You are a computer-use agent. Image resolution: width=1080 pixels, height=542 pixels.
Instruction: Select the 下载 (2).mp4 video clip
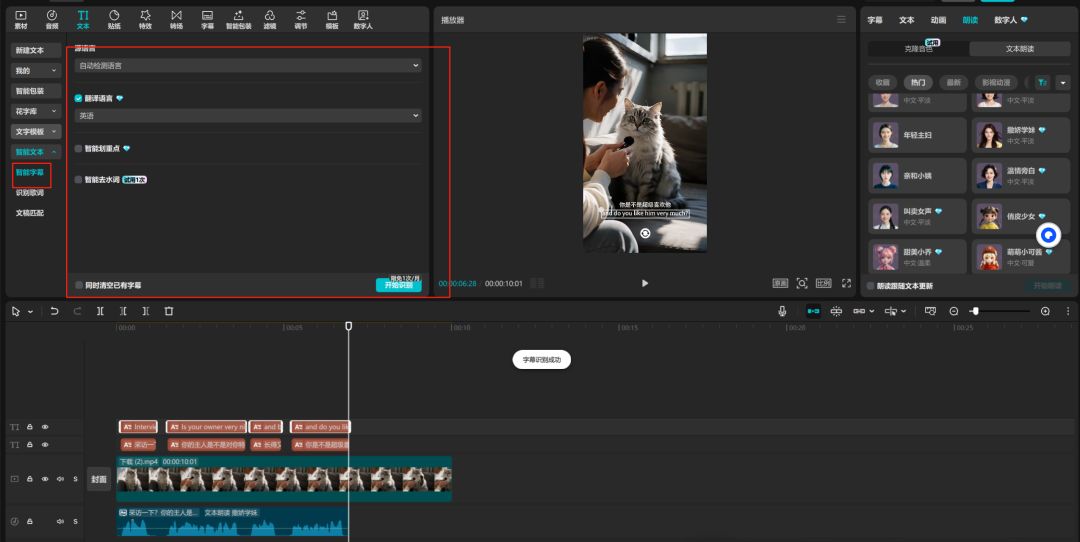point(284,479)
